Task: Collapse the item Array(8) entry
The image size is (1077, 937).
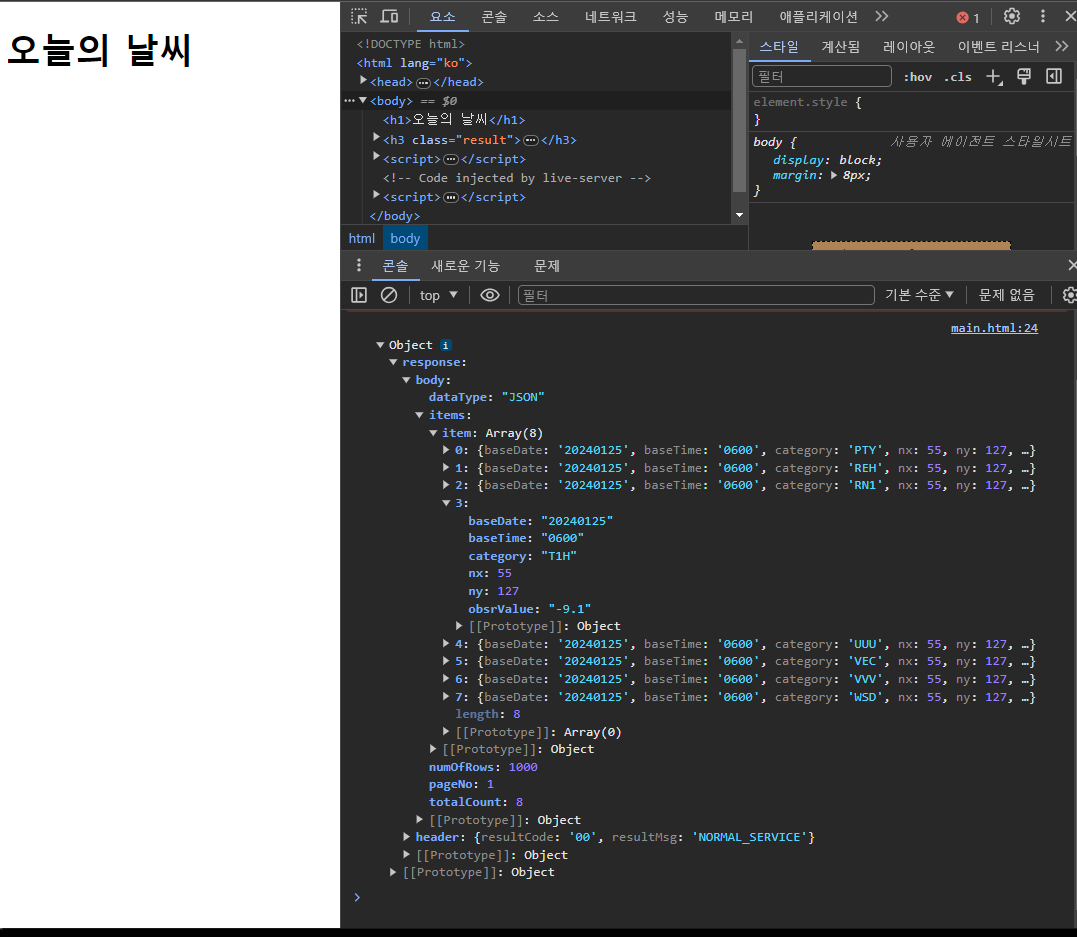Action: [x=433, y=433]
